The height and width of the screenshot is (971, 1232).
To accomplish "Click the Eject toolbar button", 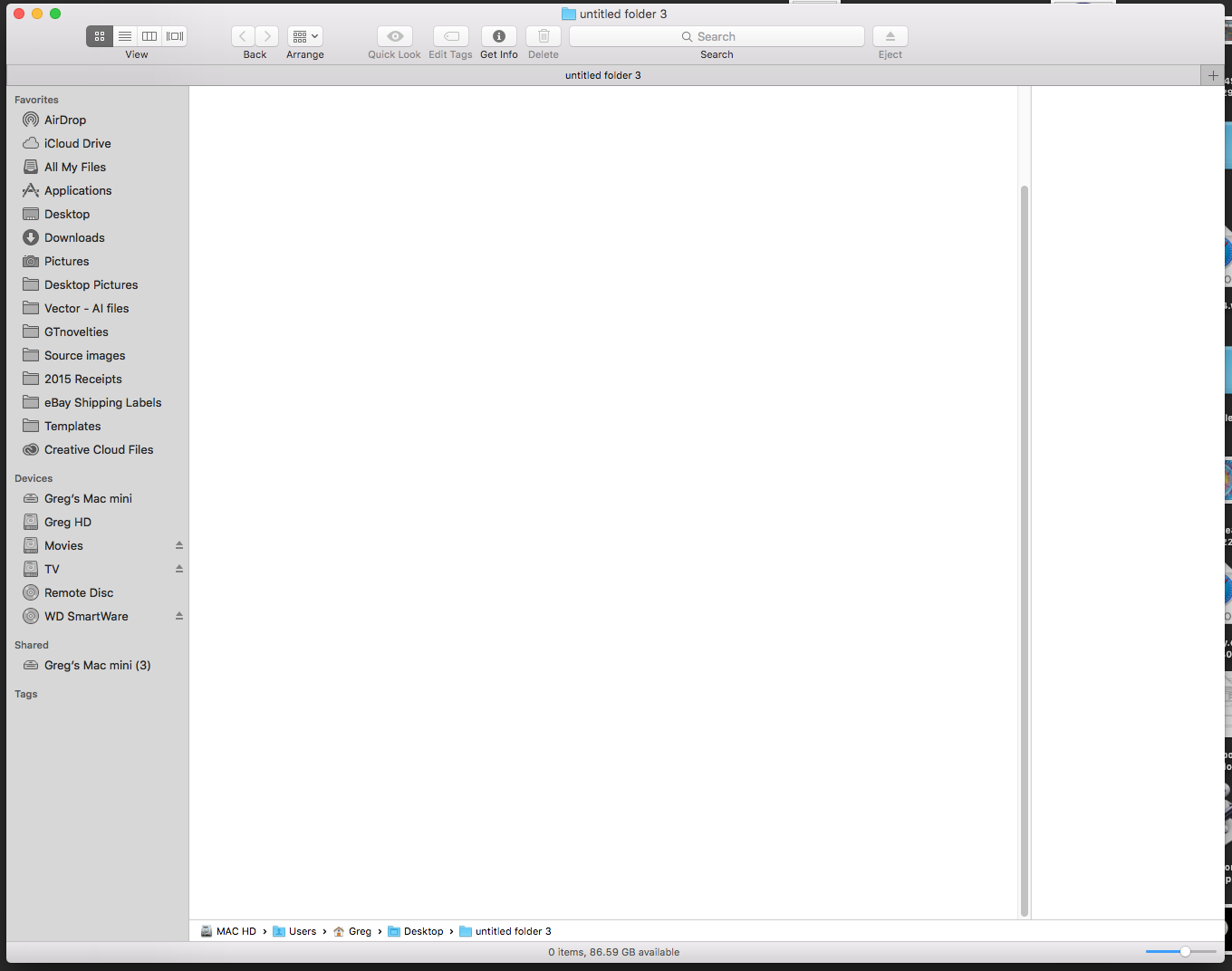I will click(890, 36).
